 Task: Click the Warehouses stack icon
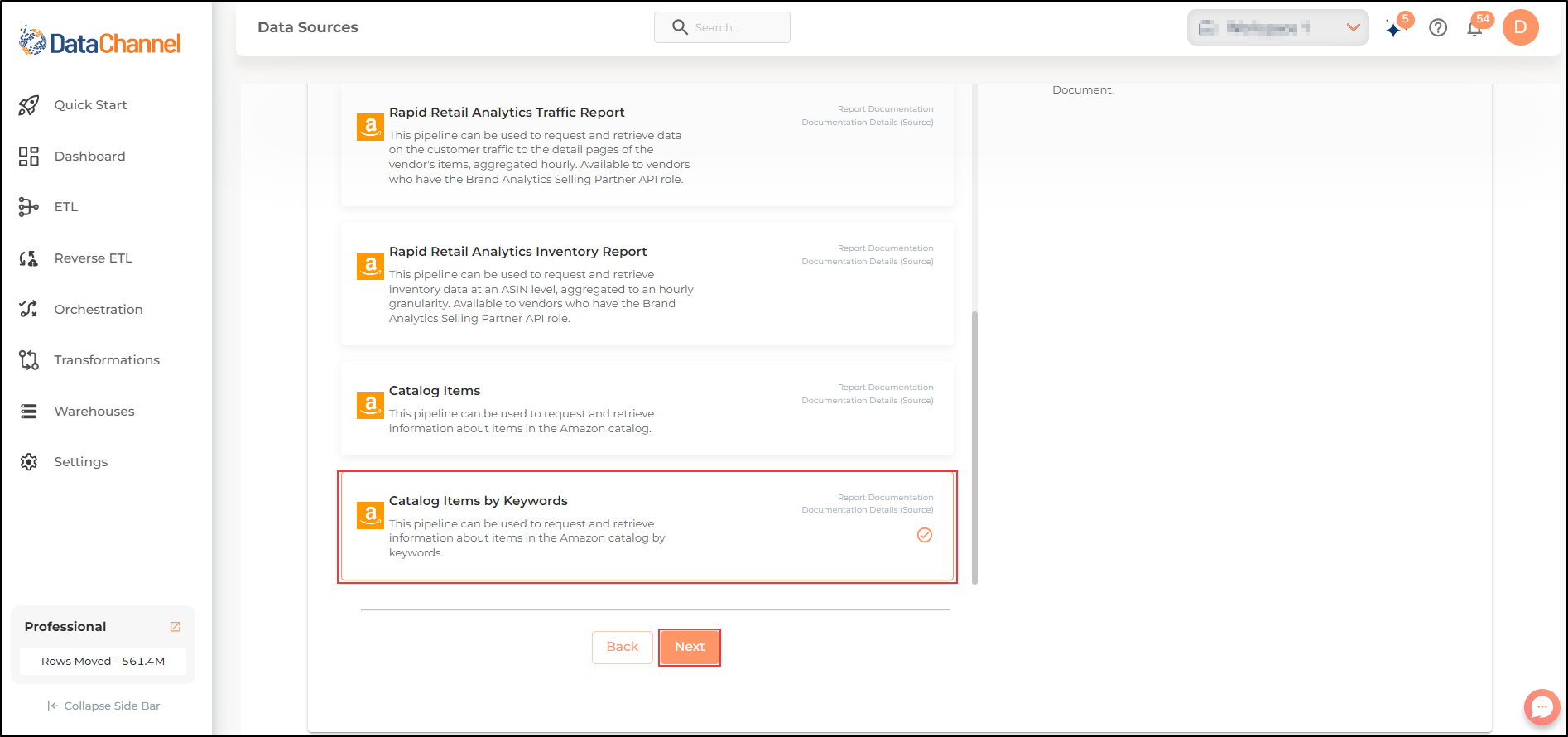[x=29, y=412]
